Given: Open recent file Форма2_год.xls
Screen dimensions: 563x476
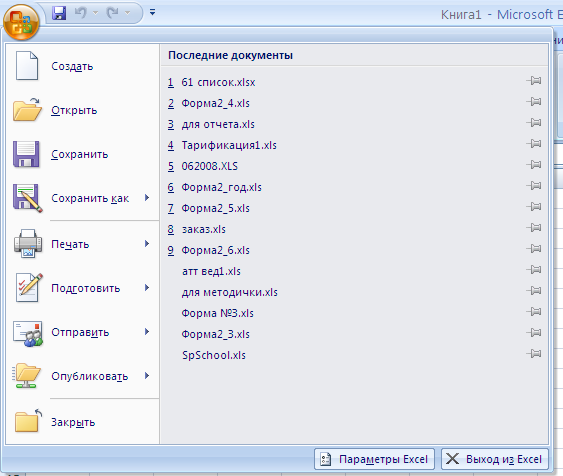Looking at the screenshot, I should point(222,187).
